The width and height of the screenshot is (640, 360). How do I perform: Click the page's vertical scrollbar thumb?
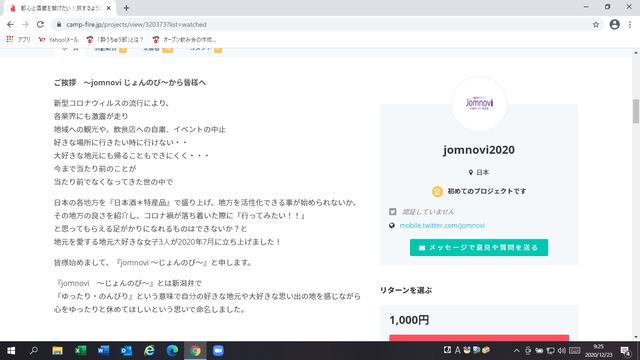pos(636,111)
